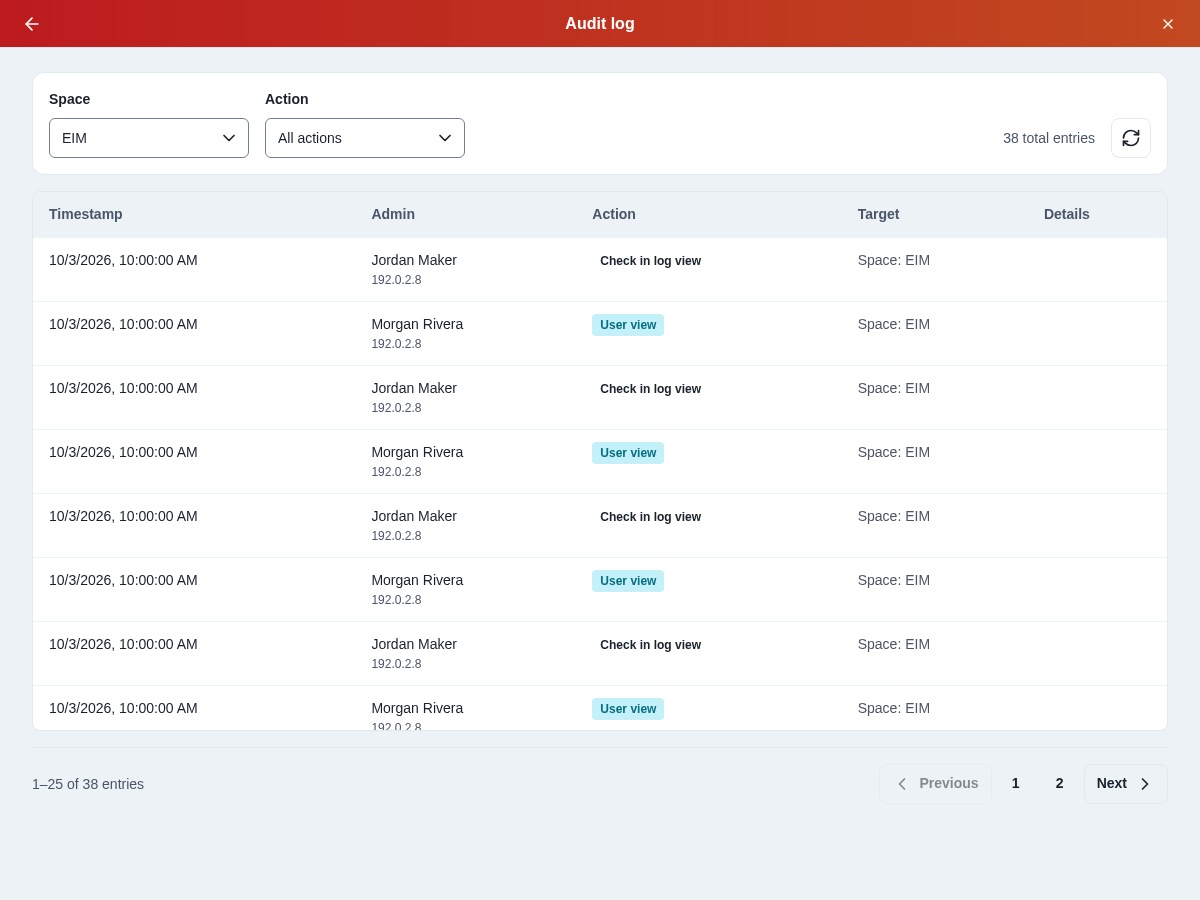The width and height of the screenshot is (1200, 900).
Task: Close the Audit log dialog
Action: (1168, 24)
